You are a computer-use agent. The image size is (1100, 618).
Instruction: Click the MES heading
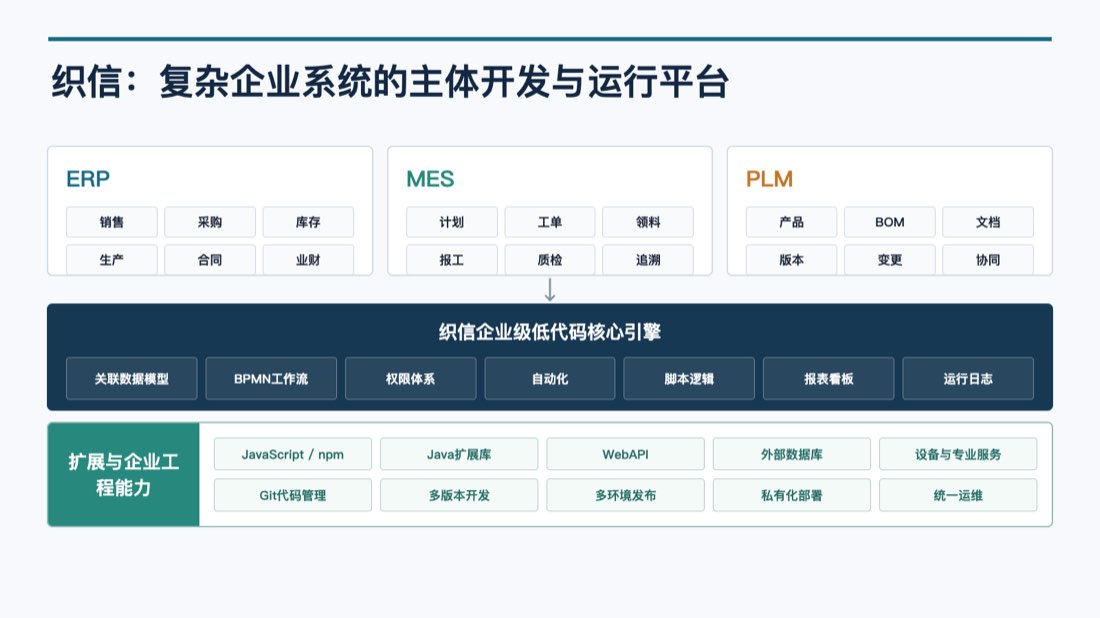[x=430, y=179]
